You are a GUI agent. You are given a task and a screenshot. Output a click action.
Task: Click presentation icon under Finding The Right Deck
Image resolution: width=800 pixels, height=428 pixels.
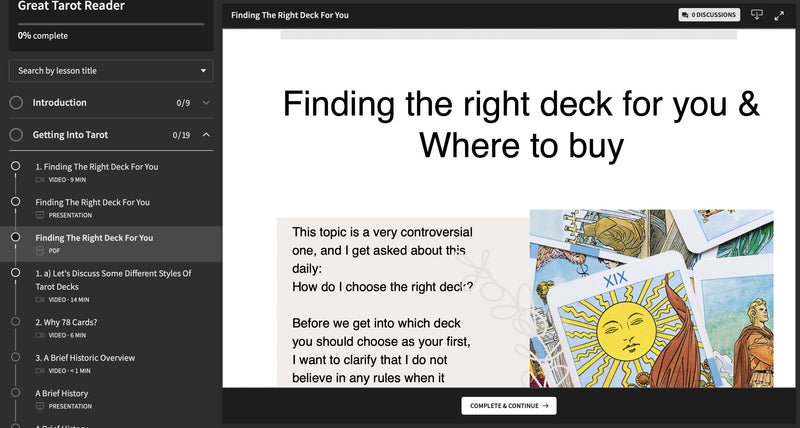[40, 215]
